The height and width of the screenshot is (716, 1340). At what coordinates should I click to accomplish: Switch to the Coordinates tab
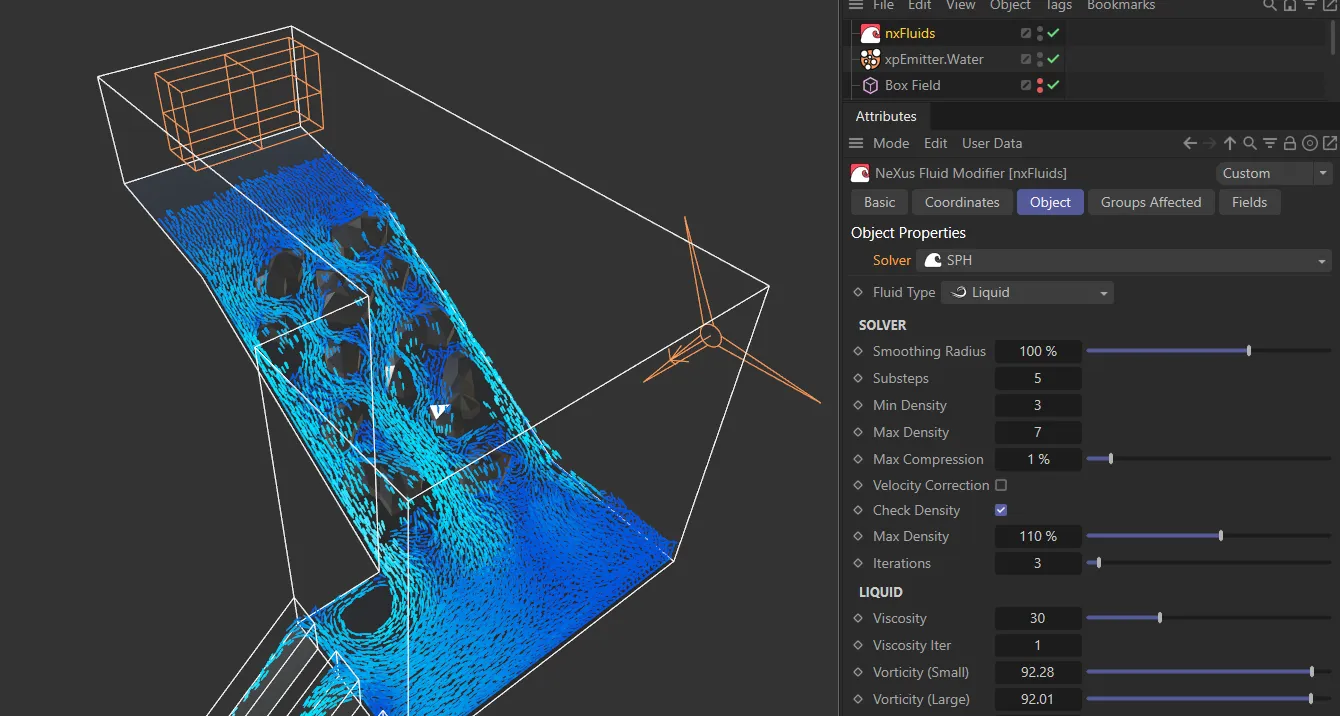(962, 202)
